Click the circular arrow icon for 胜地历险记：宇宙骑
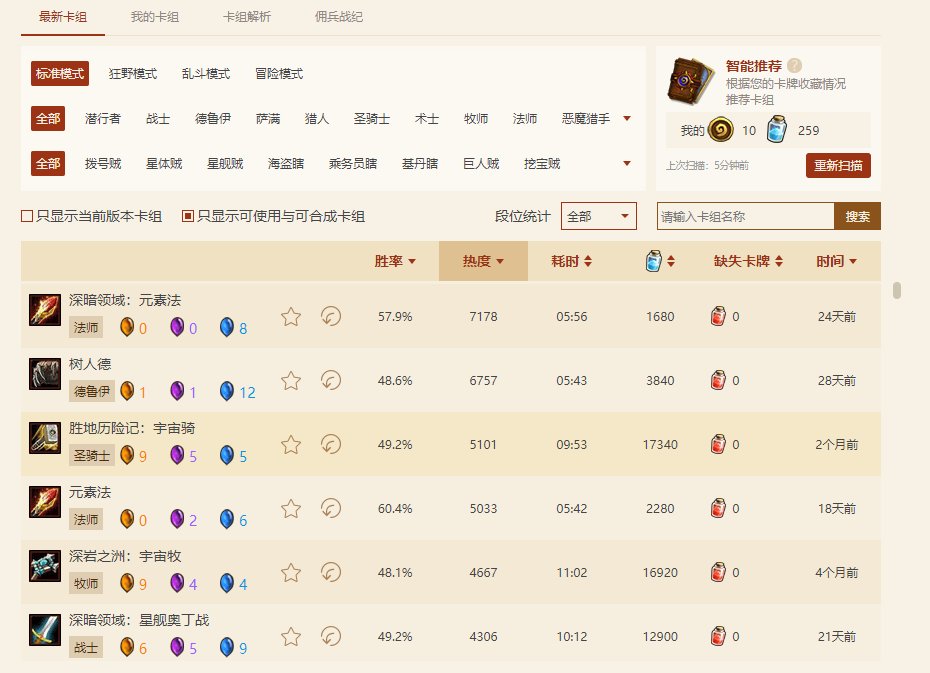The image size is (930, 673). [x=331, y=445]
